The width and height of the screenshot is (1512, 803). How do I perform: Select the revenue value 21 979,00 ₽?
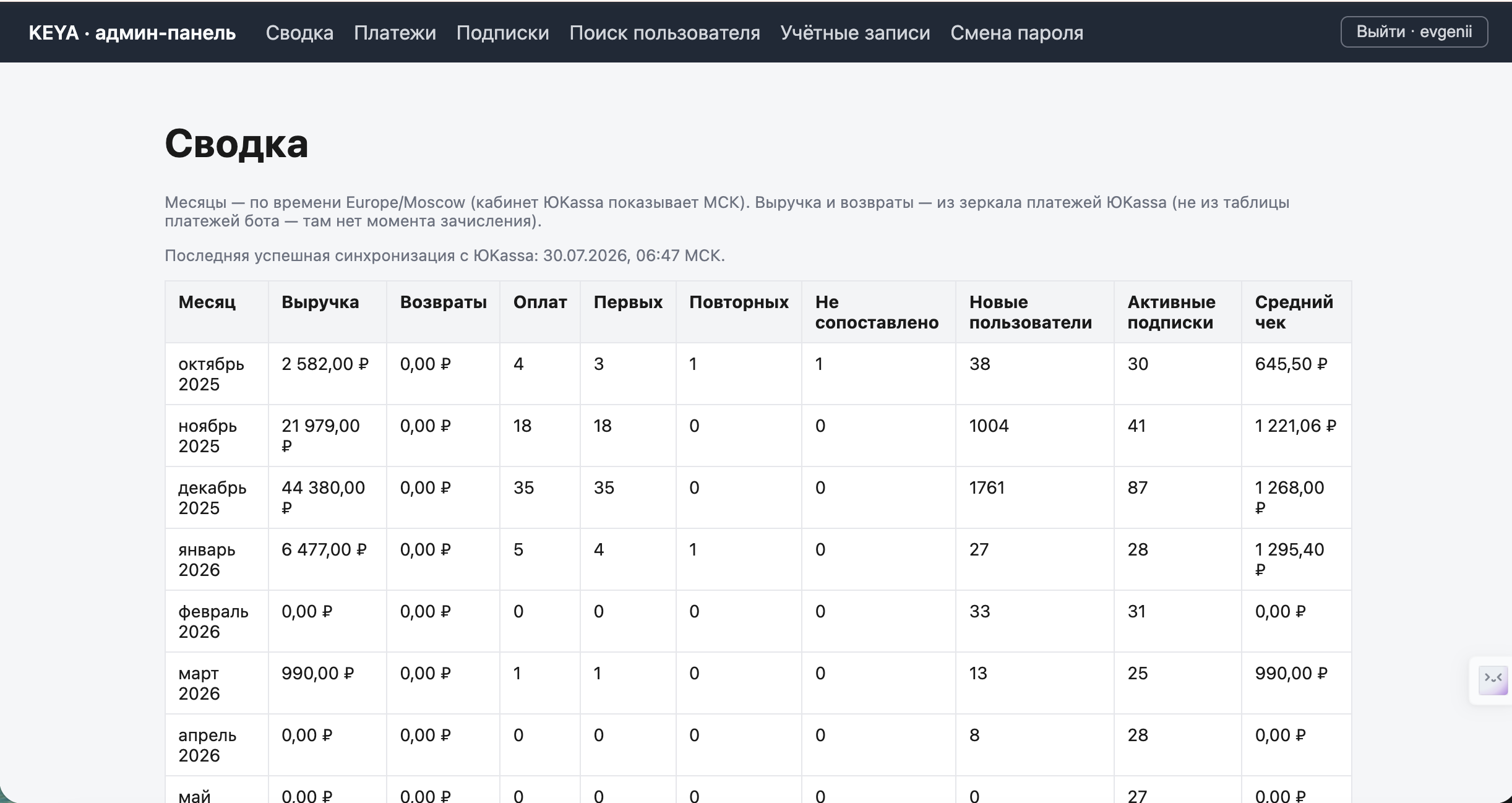click(320, 436)
